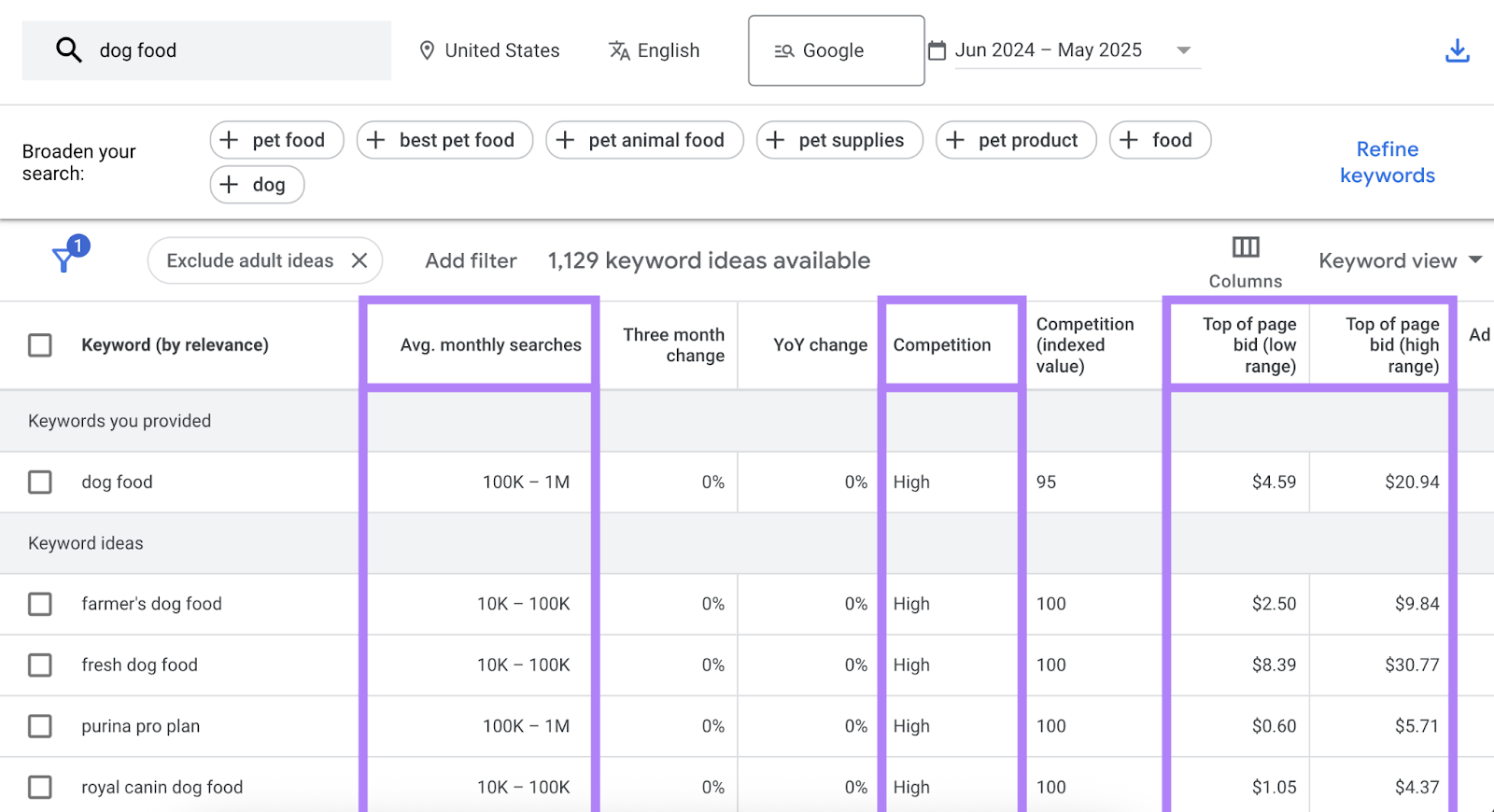Viewport: 1494px width, 812px height.
Task: Add 'best pet food' suggestion chip
Action: pos(444,140)
